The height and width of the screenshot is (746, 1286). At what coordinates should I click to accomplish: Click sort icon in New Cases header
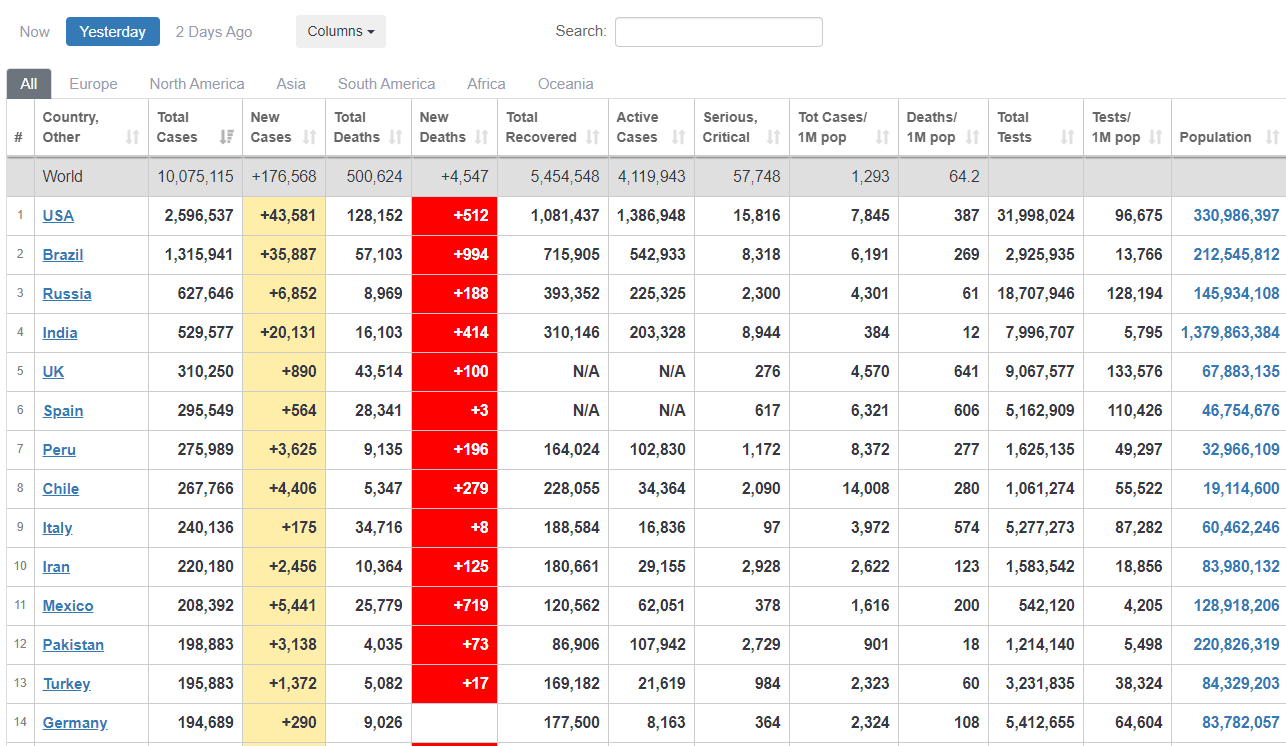(x=310, y=137)
